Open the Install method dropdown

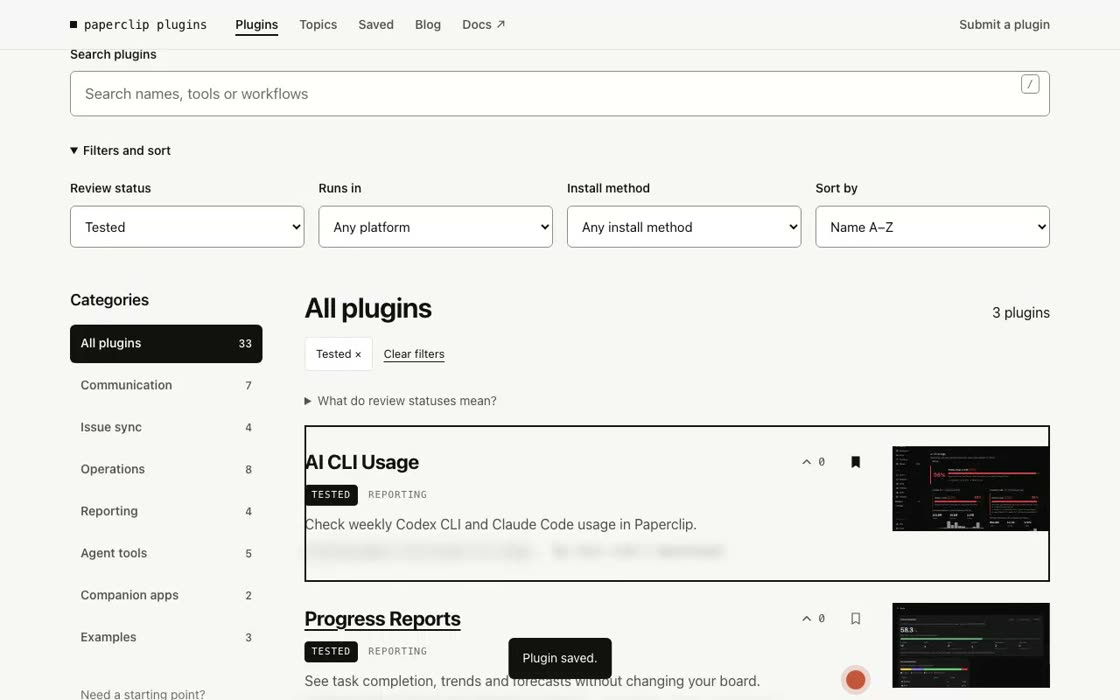click(x=684, y=227)
